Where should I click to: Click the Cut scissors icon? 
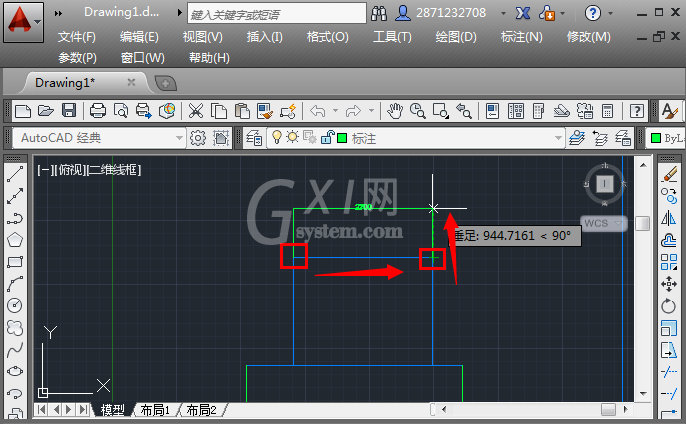pyautogui.click(x=196, y=111)
